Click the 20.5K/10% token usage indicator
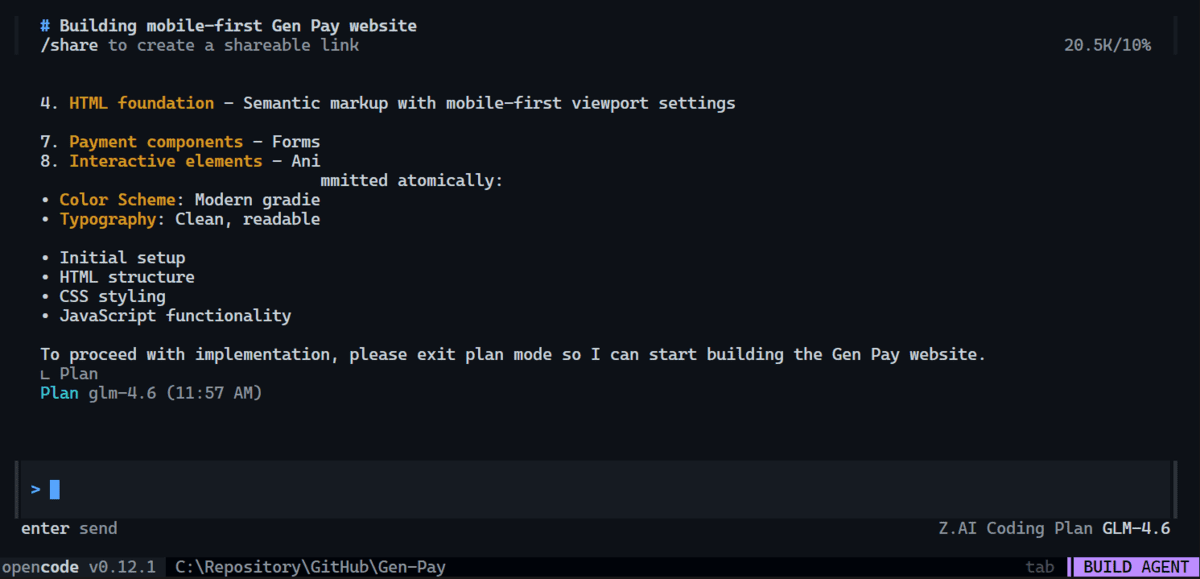This screenshot has width=1200, height=579. [x=1108, y=44]
